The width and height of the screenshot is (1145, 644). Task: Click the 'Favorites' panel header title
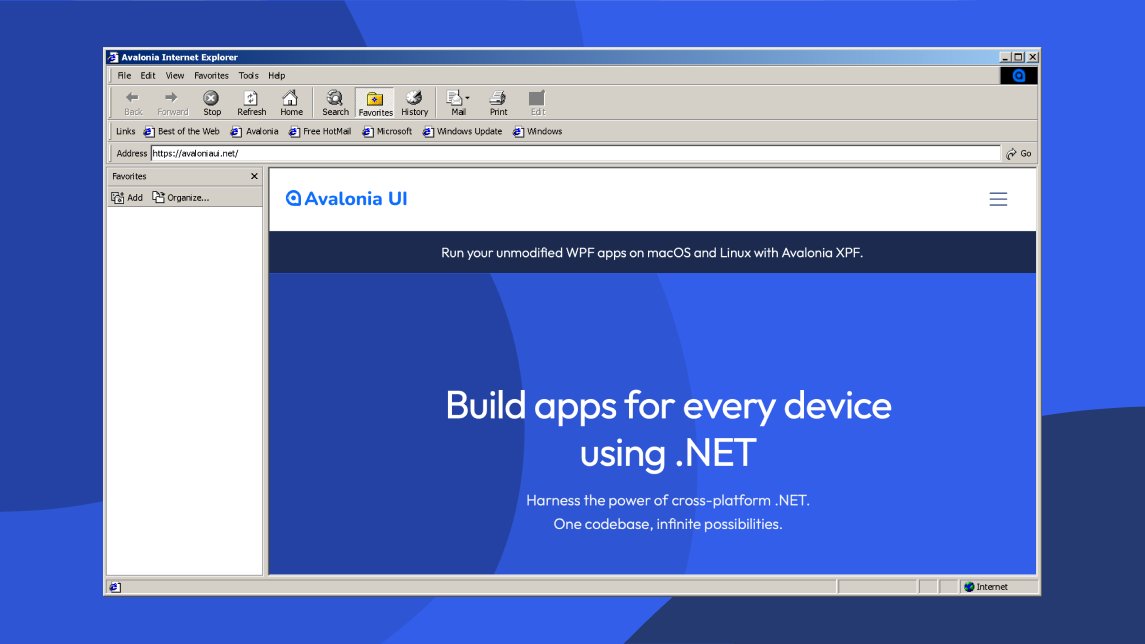(x=129, y=176)
